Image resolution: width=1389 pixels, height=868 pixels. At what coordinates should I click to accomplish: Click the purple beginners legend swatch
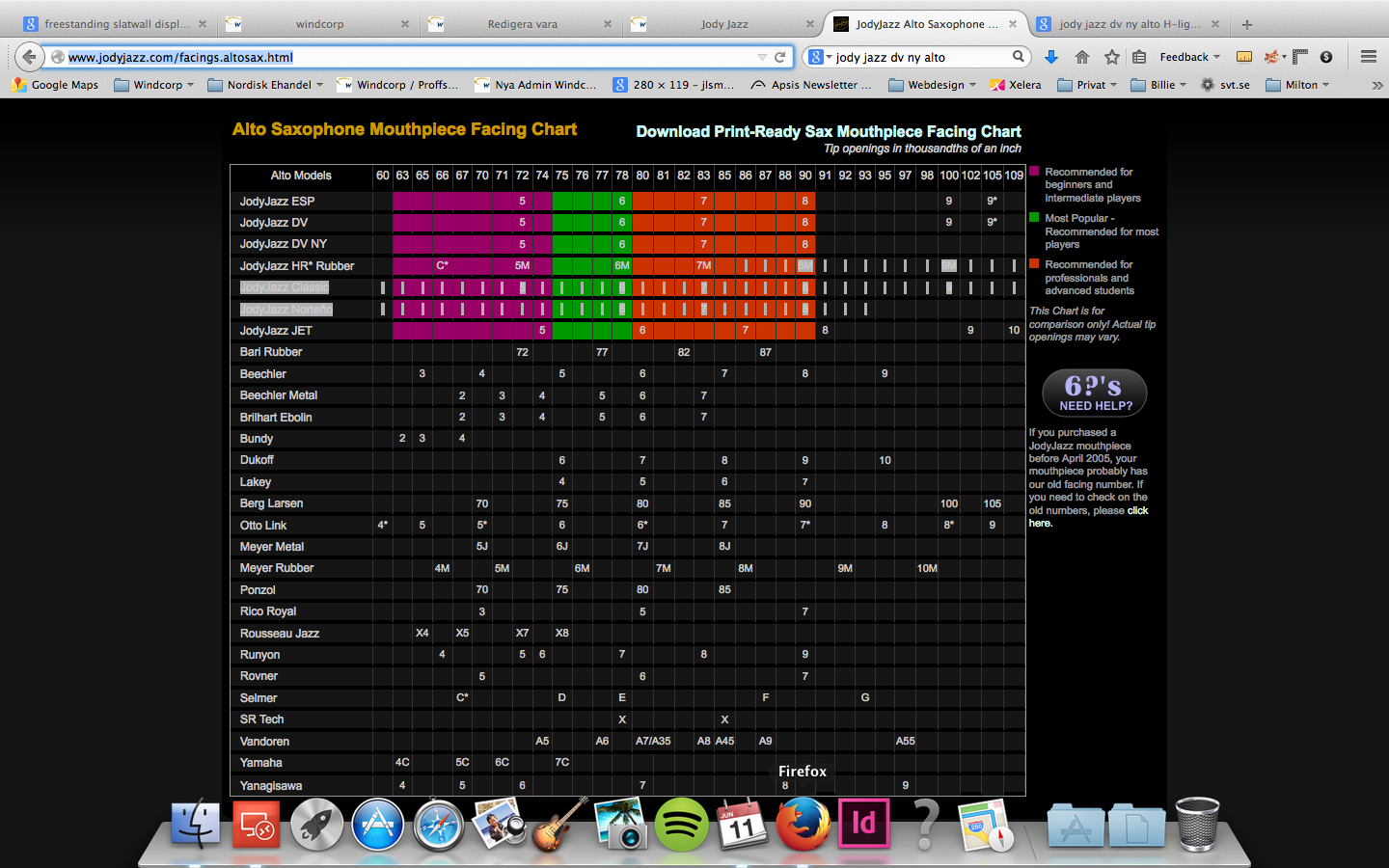pos(1035,172)
